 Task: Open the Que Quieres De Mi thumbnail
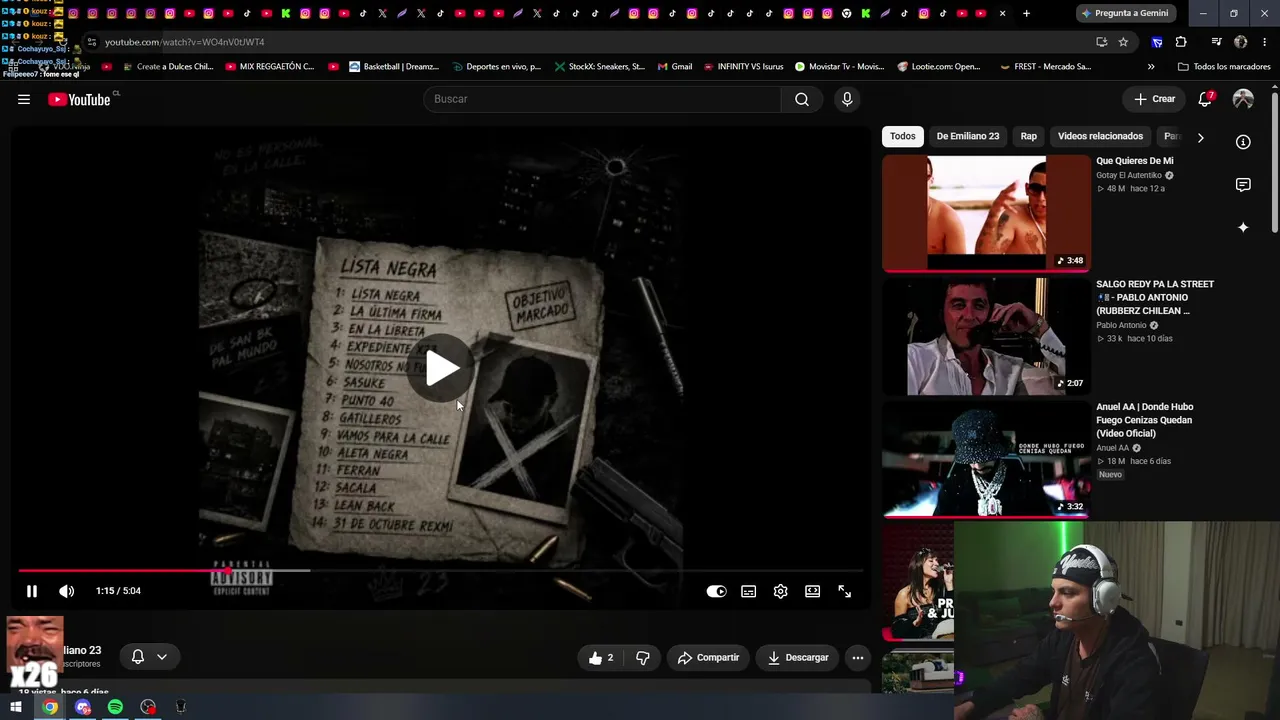coord(986,212)
